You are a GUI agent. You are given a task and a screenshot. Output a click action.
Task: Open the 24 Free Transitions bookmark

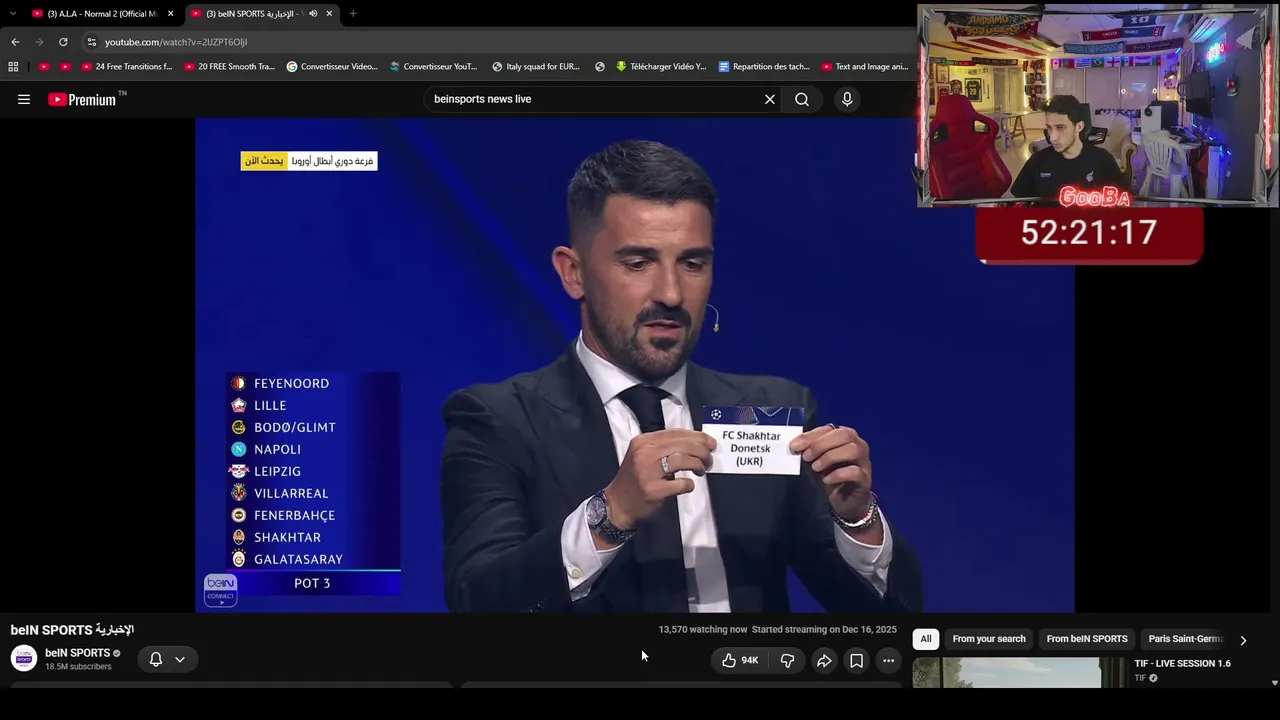coord(127,67)
